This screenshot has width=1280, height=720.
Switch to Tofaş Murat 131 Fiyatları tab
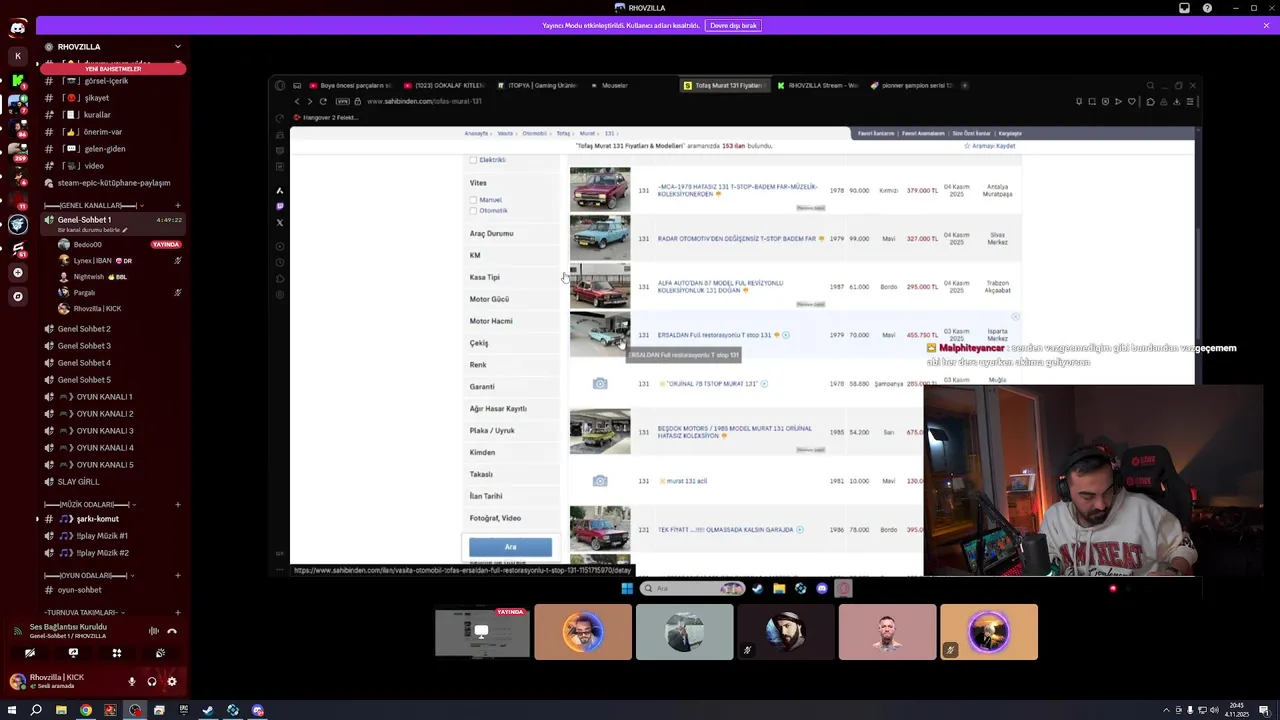coord(723,86)
